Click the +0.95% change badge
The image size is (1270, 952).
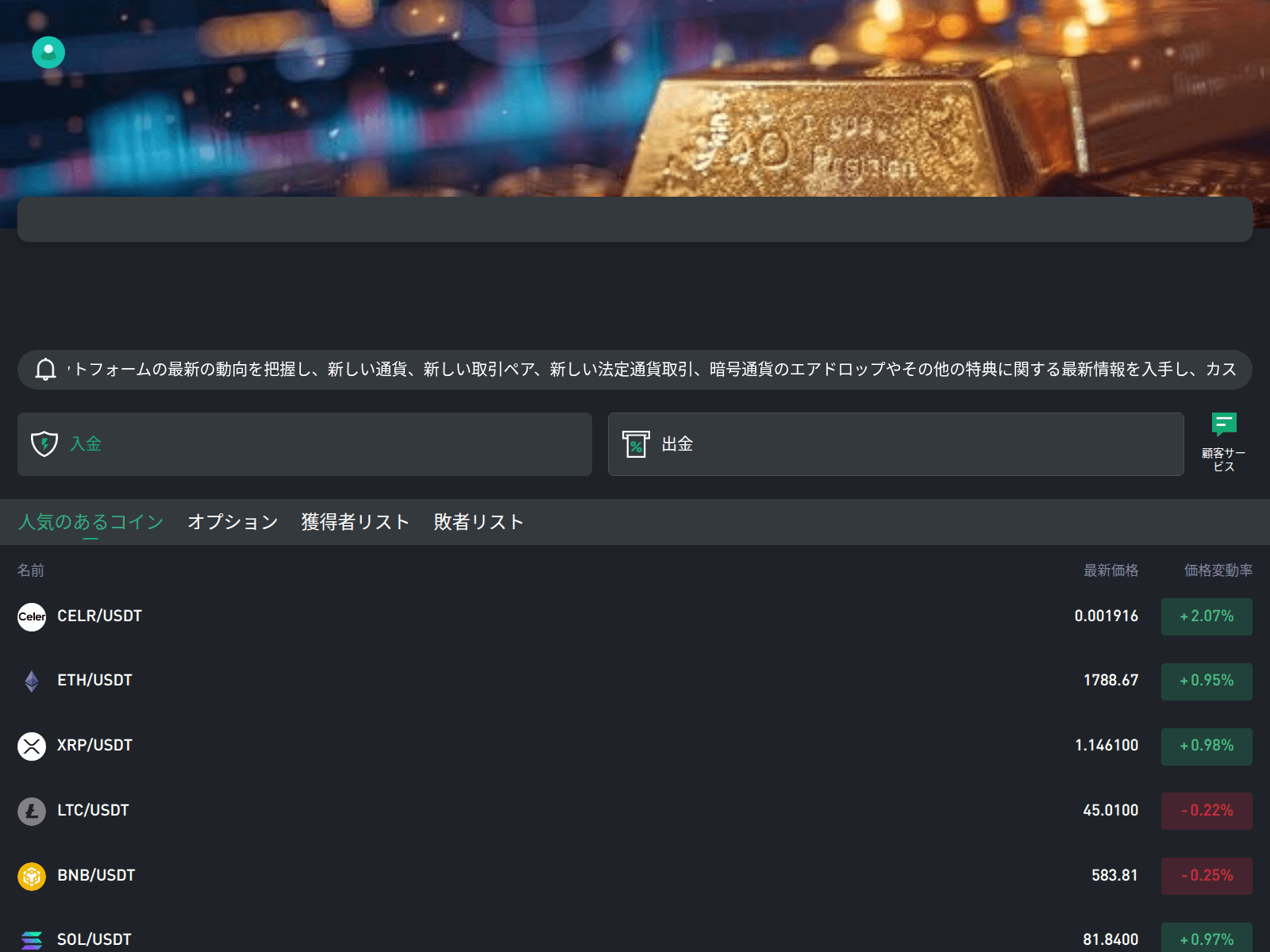1206,681
